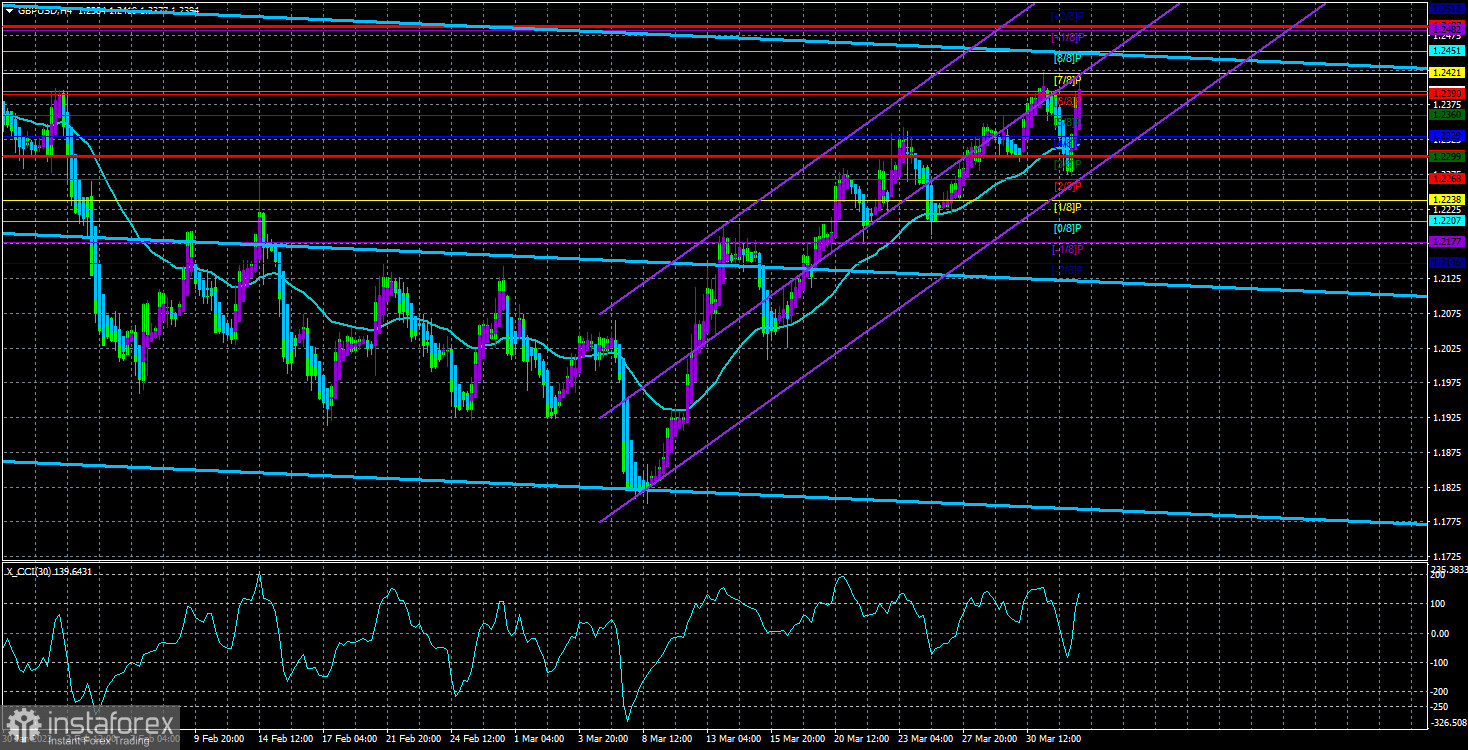Select the 1.1875 price axis value

tap(1445, 452)
